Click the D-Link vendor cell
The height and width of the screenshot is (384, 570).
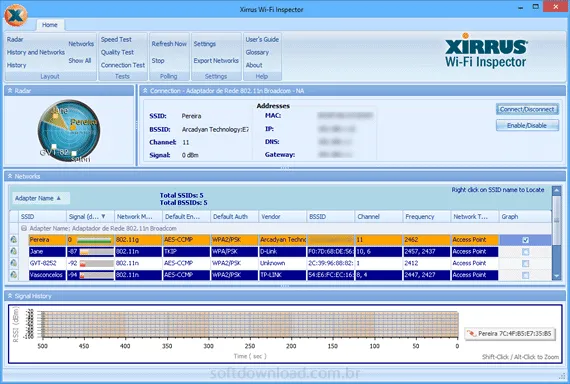(282, 251)
